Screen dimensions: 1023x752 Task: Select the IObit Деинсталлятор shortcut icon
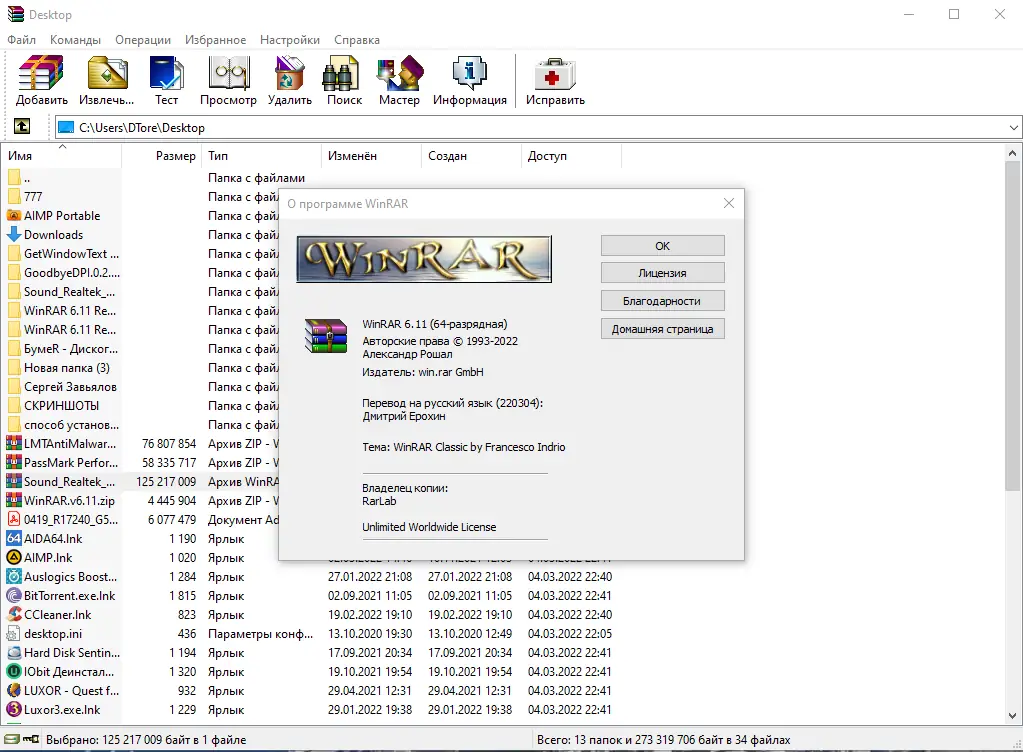[x=14, y=671]
